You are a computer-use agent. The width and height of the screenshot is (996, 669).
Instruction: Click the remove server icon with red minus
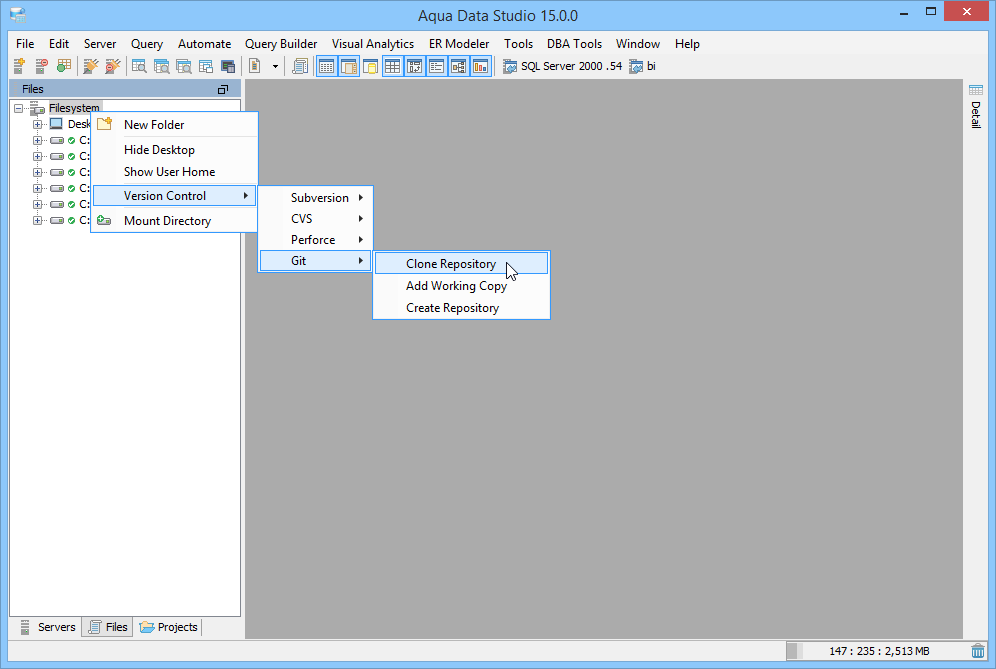pos(41,65)
